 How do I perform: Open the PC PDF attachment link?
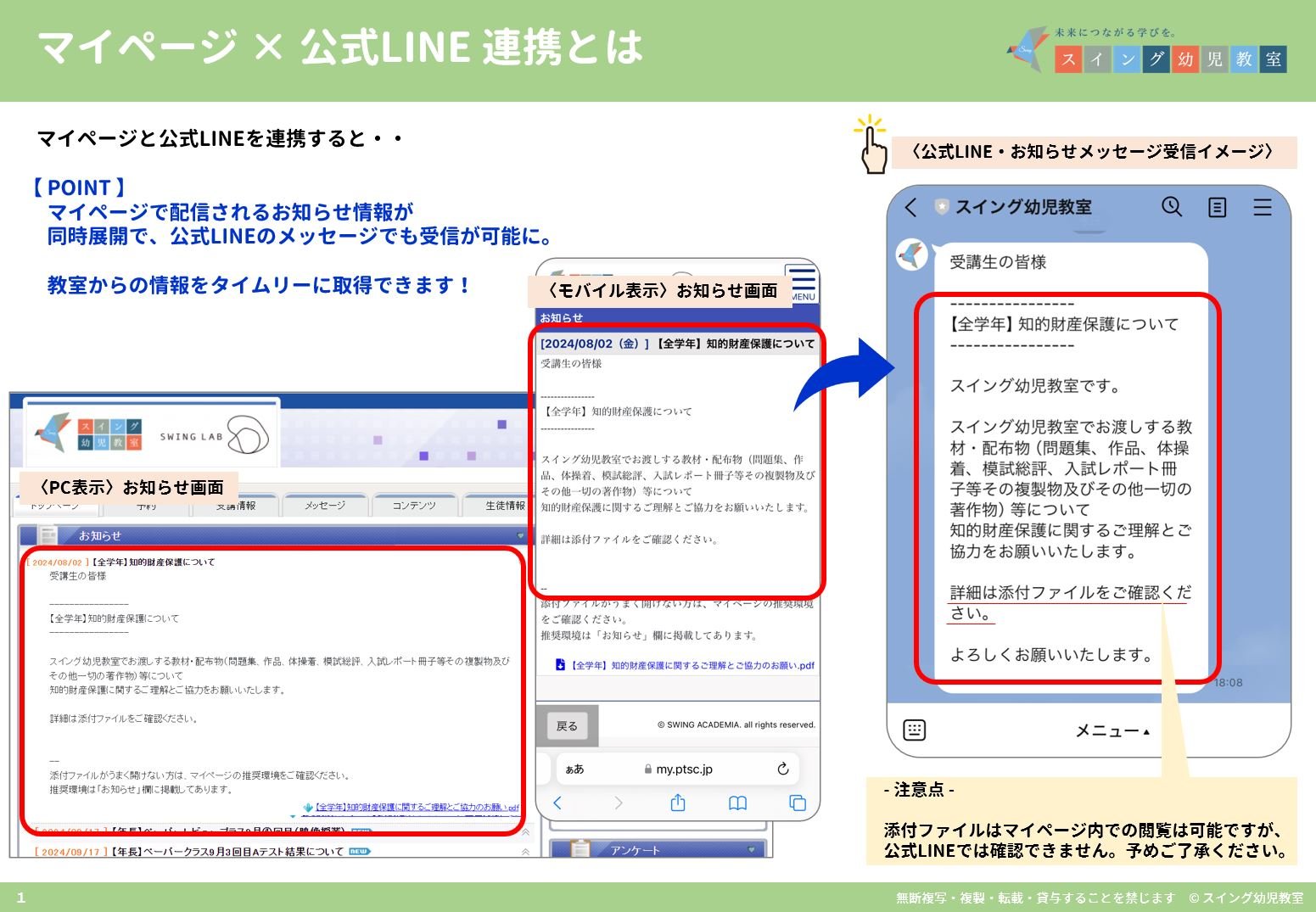point(417,808)
